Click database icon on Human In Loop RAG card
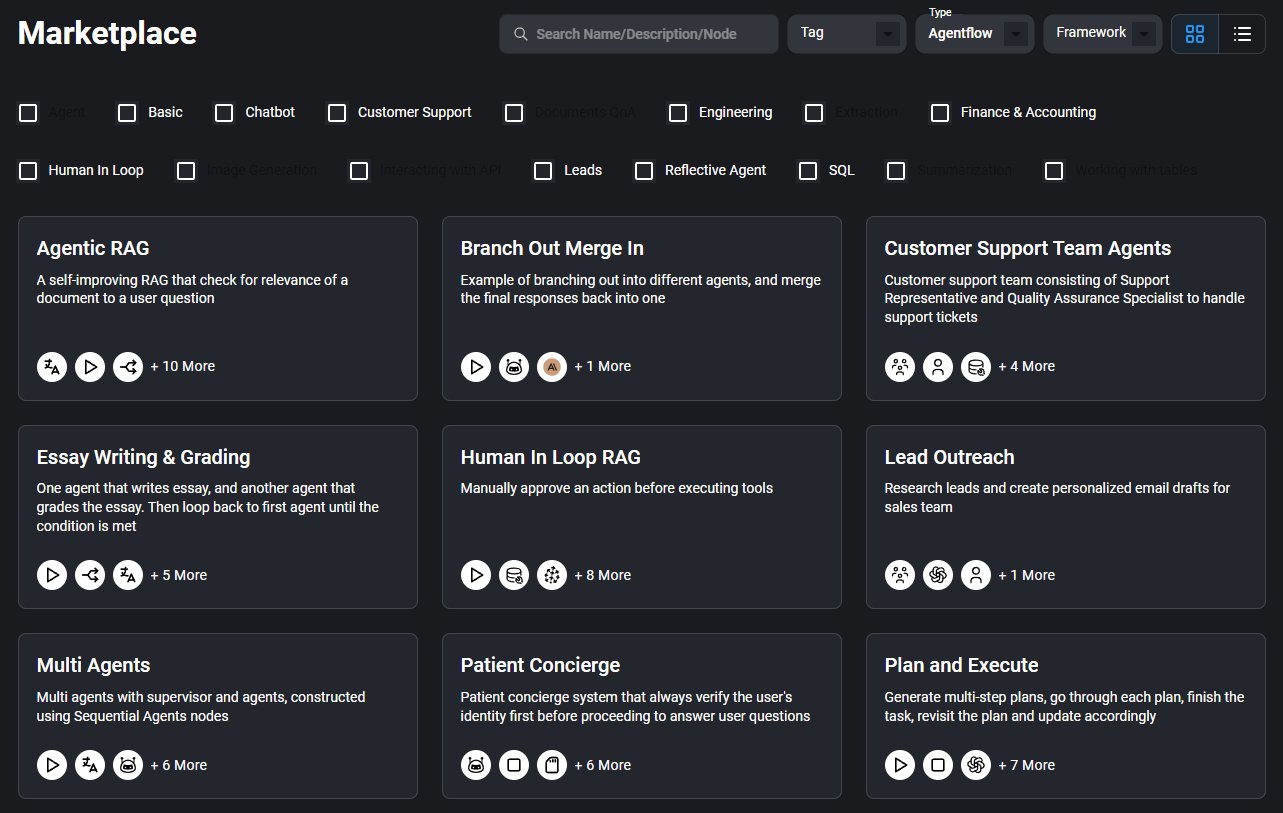Viewport: 1283px width, 813px height. pos(514,575)
